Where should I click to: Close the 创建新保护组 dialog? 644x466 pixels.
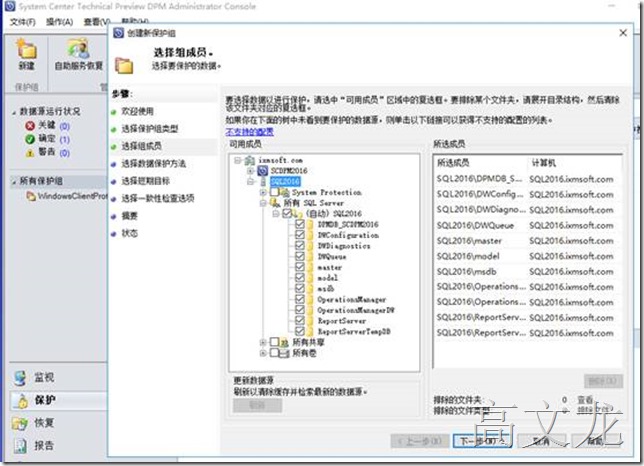(x=623, y=33)
